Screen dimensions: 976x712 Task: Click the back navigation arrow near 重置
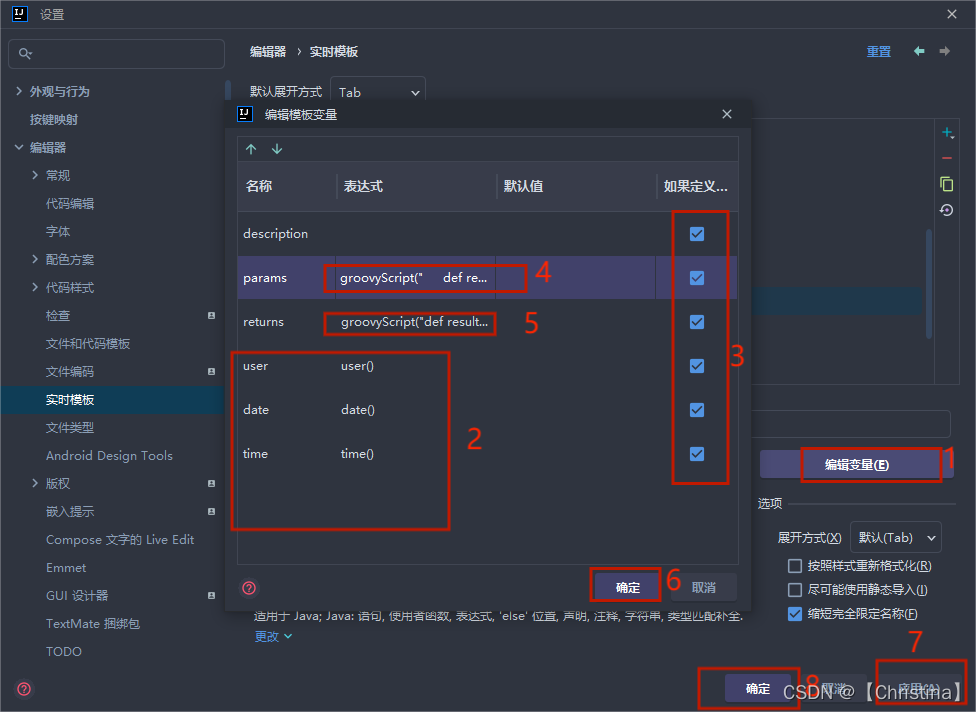tap(919, 50)
